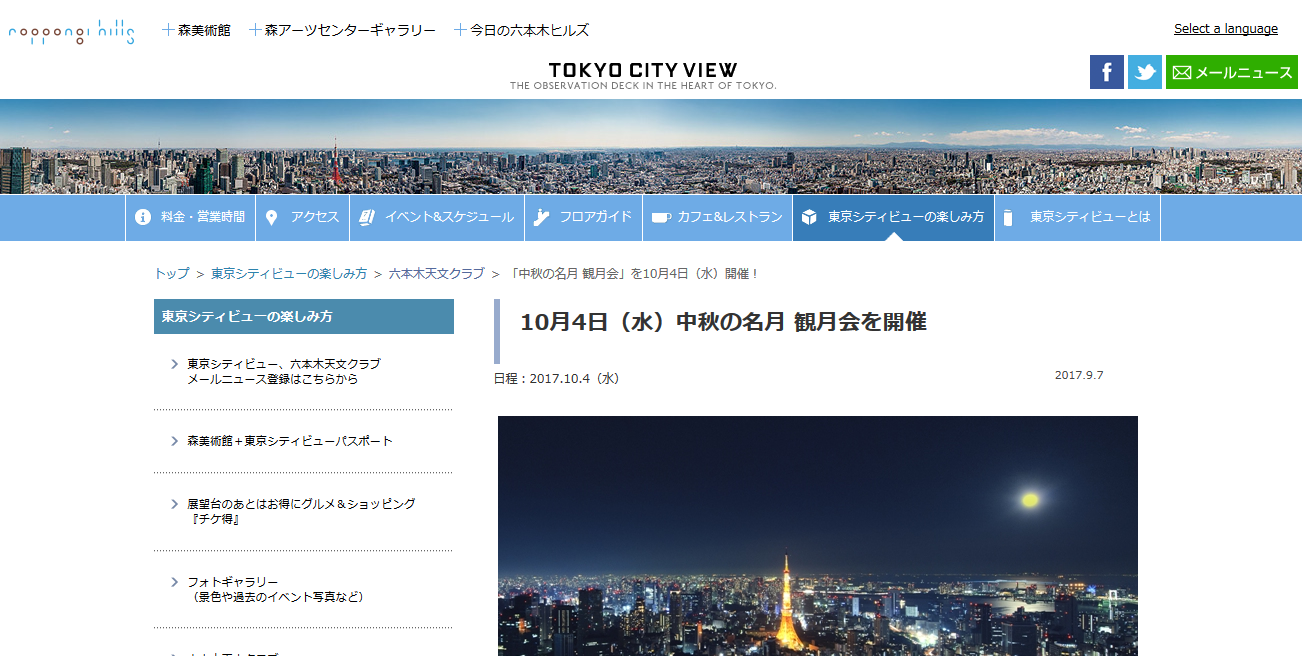
Task: Click the Tokyo panorama banner image
Action: 651,146
